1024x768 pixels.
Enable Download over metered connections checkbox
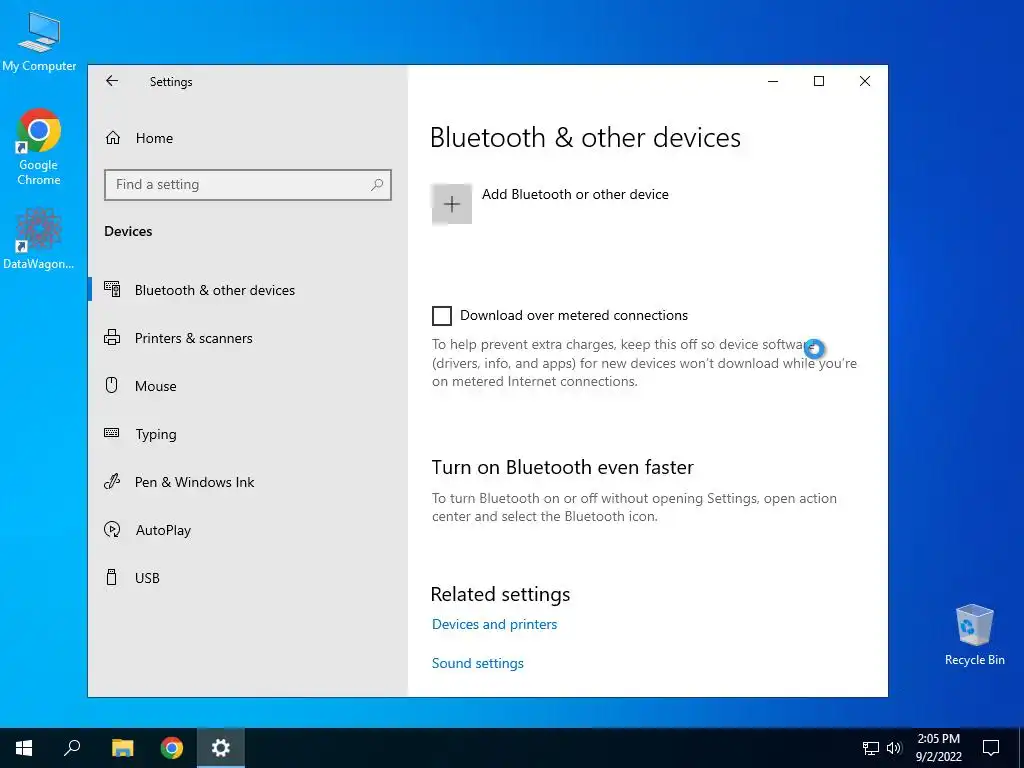pyautogui.click(x=442, y=316)
